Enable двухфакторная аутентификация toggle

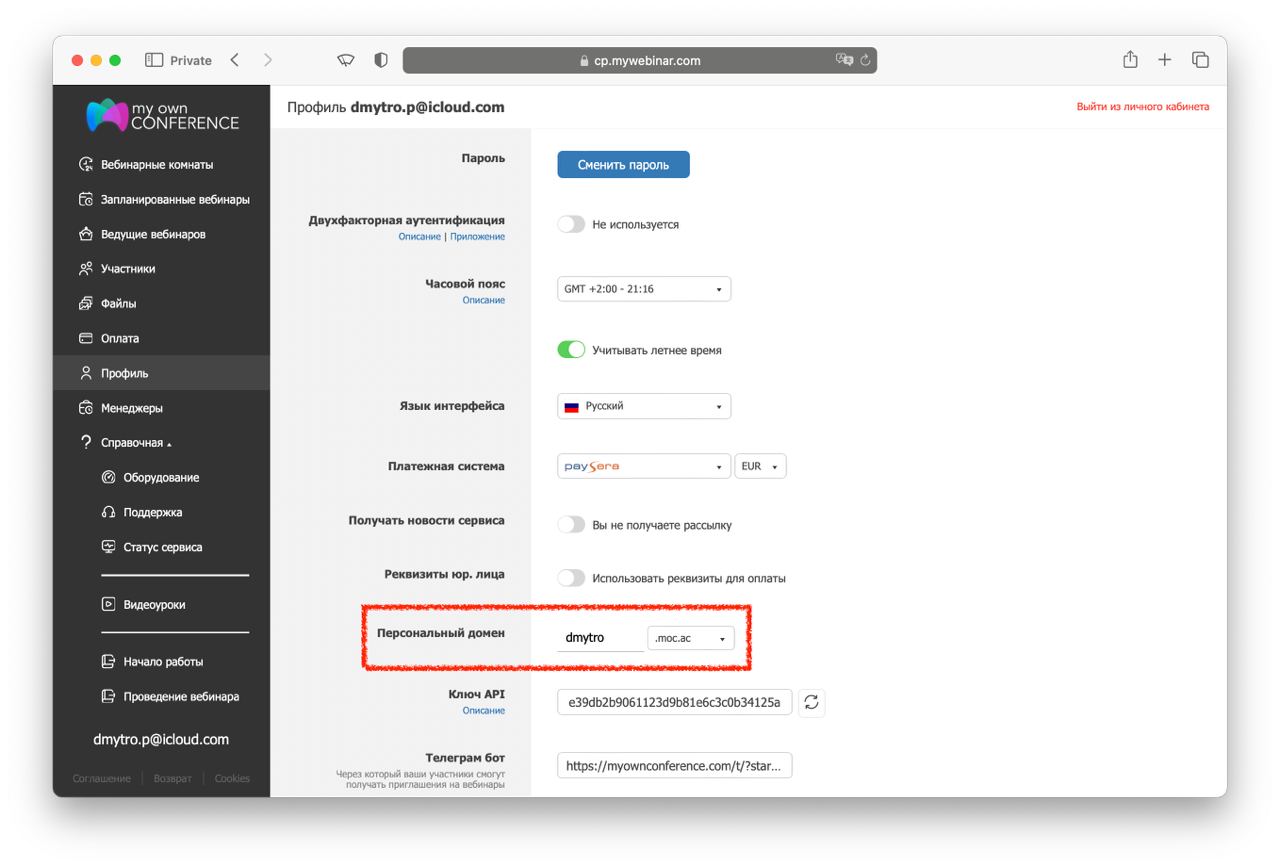pyautogui.click(x=571, y=225)
